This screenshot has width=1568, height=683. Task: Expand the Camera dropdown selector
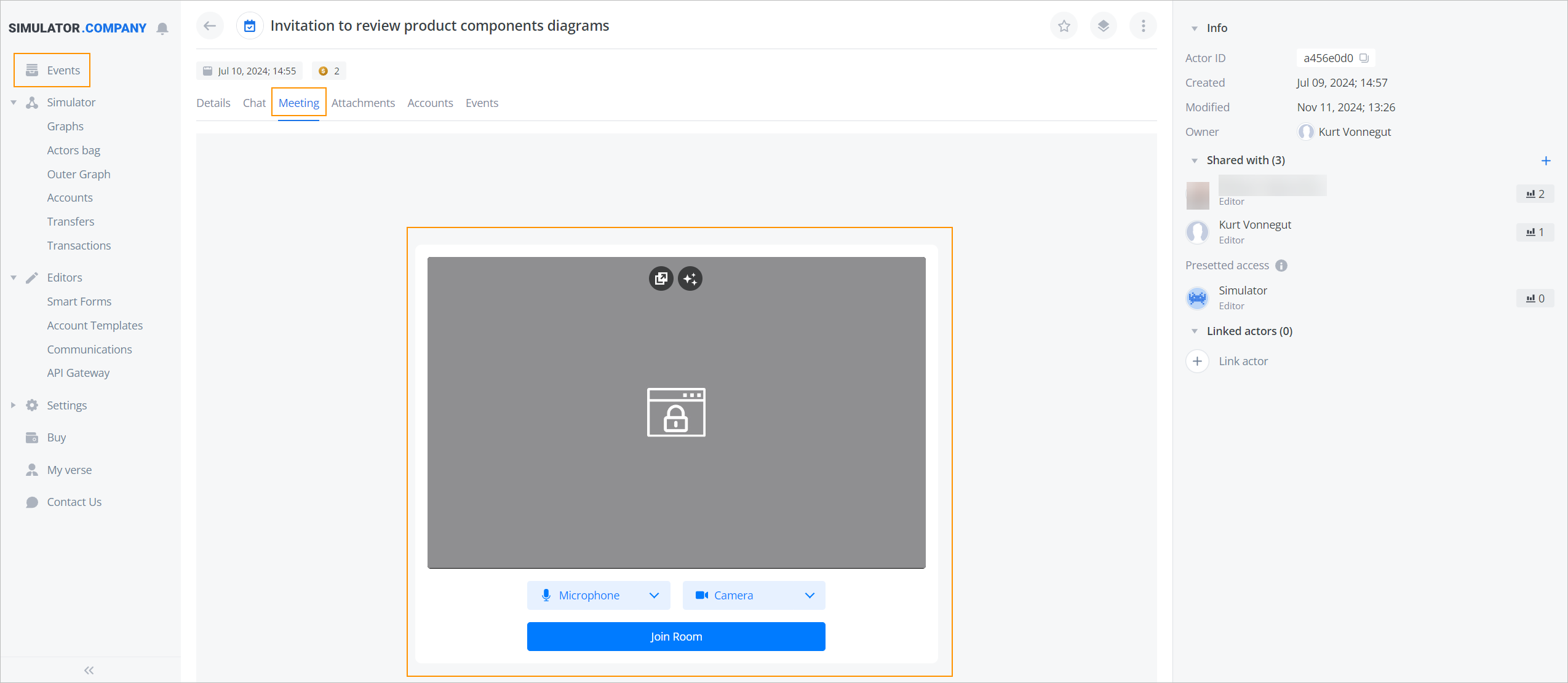810,594
